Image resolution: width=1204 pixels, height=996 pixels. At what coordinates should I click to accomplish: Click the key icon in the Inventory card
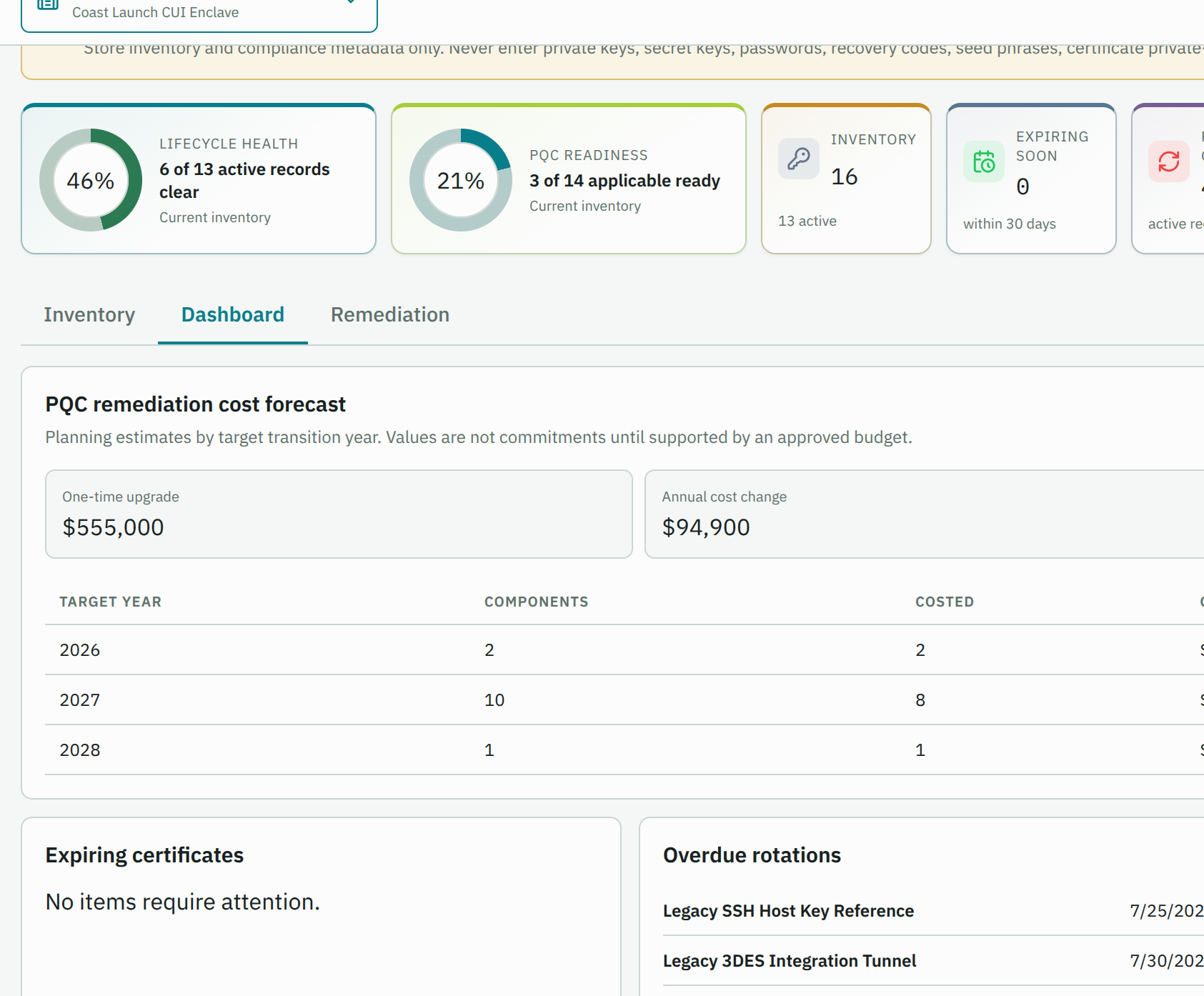798,159
